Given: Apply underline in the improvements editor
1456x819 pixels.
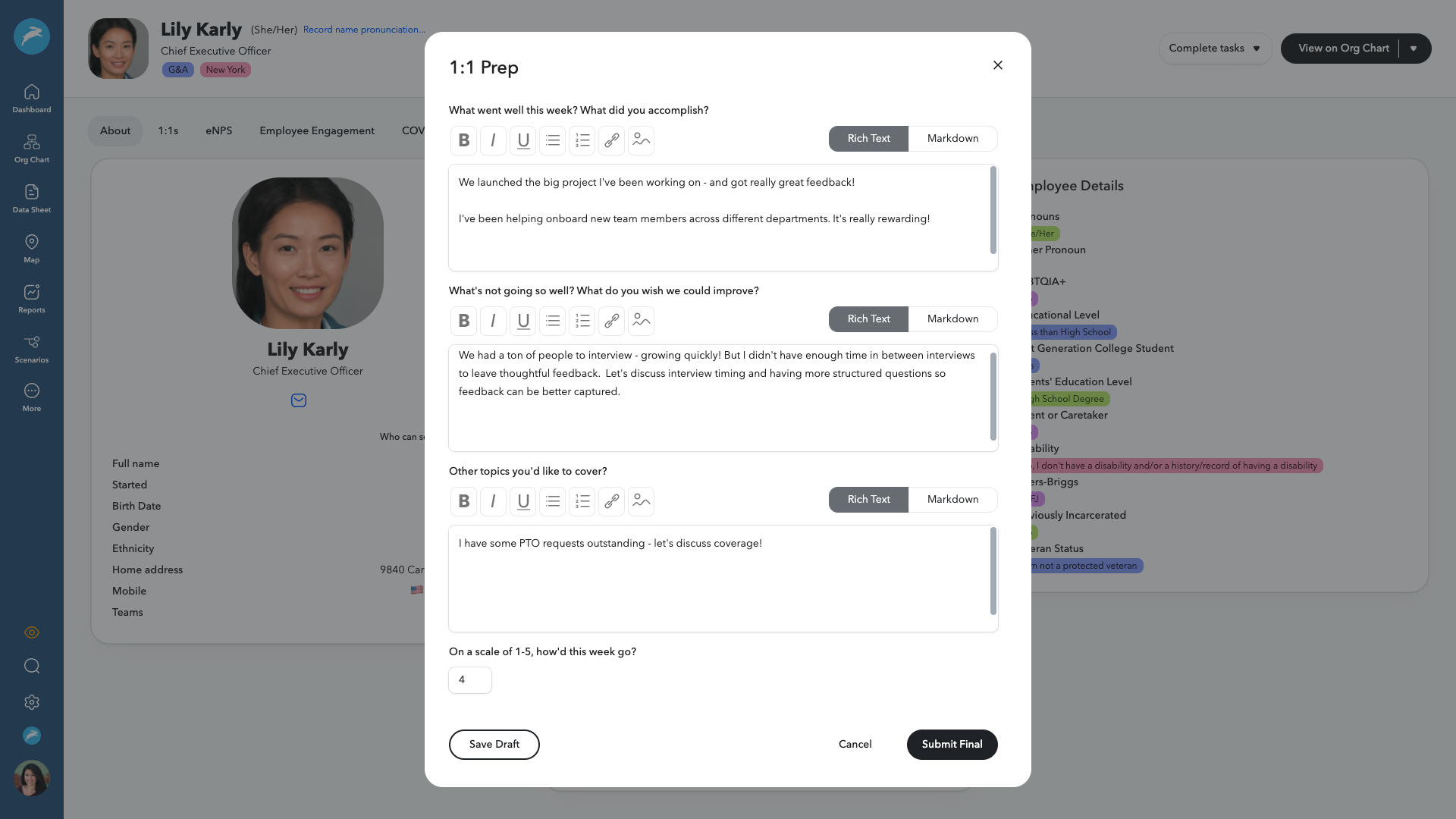Looking at the screenshot, I should [522, 321].
